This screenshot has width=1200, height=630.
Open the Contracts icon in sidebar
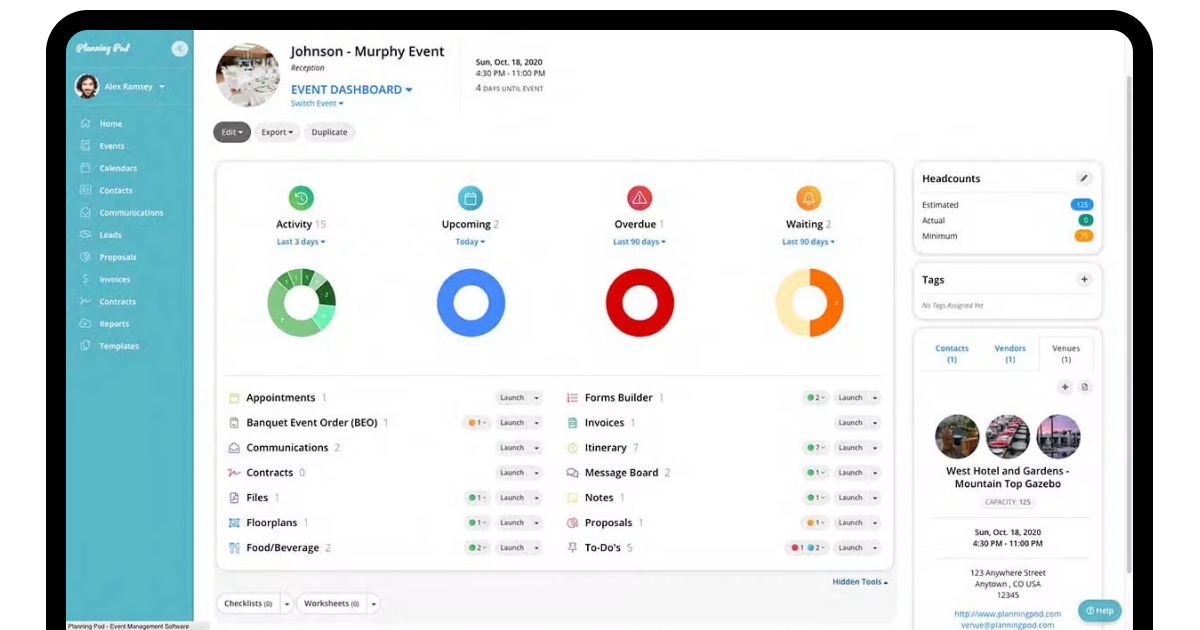point(86,301)
